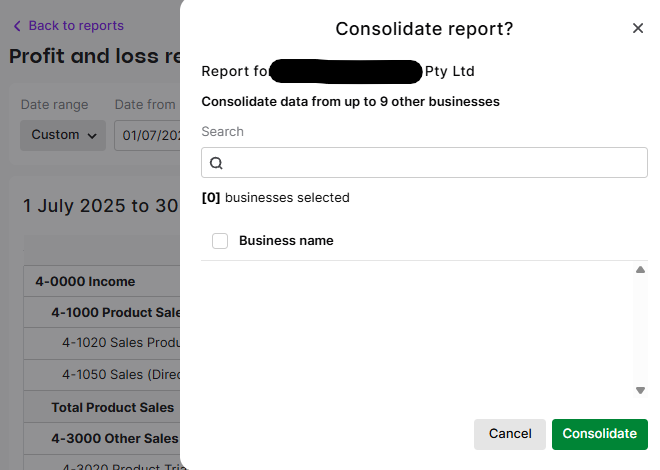Click the business list scrollbar track
Viewport: 660px width, 470px height.
tap(641, 330)
